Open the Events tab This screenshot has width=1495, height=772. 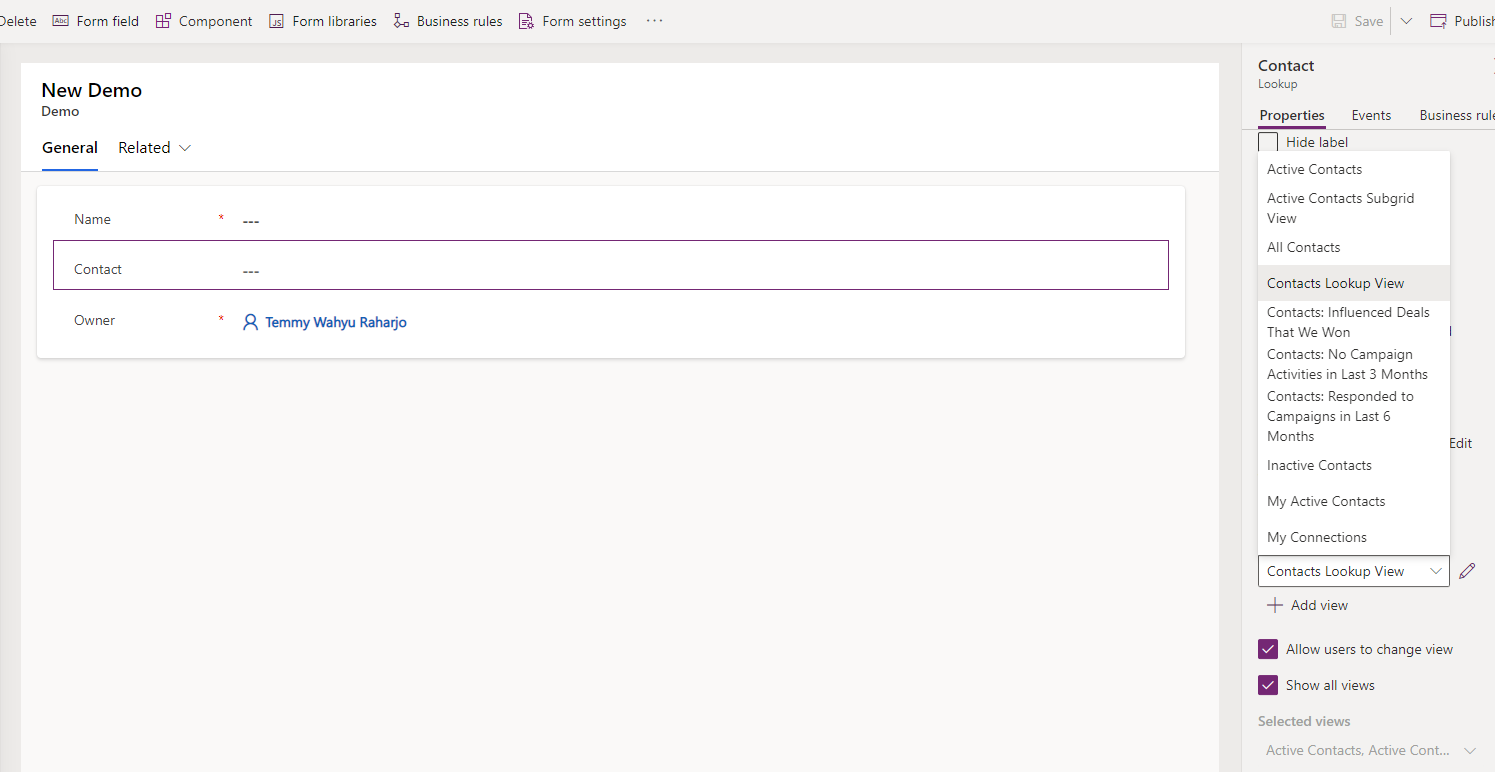pyautogui.click(x=1371, y=115)
